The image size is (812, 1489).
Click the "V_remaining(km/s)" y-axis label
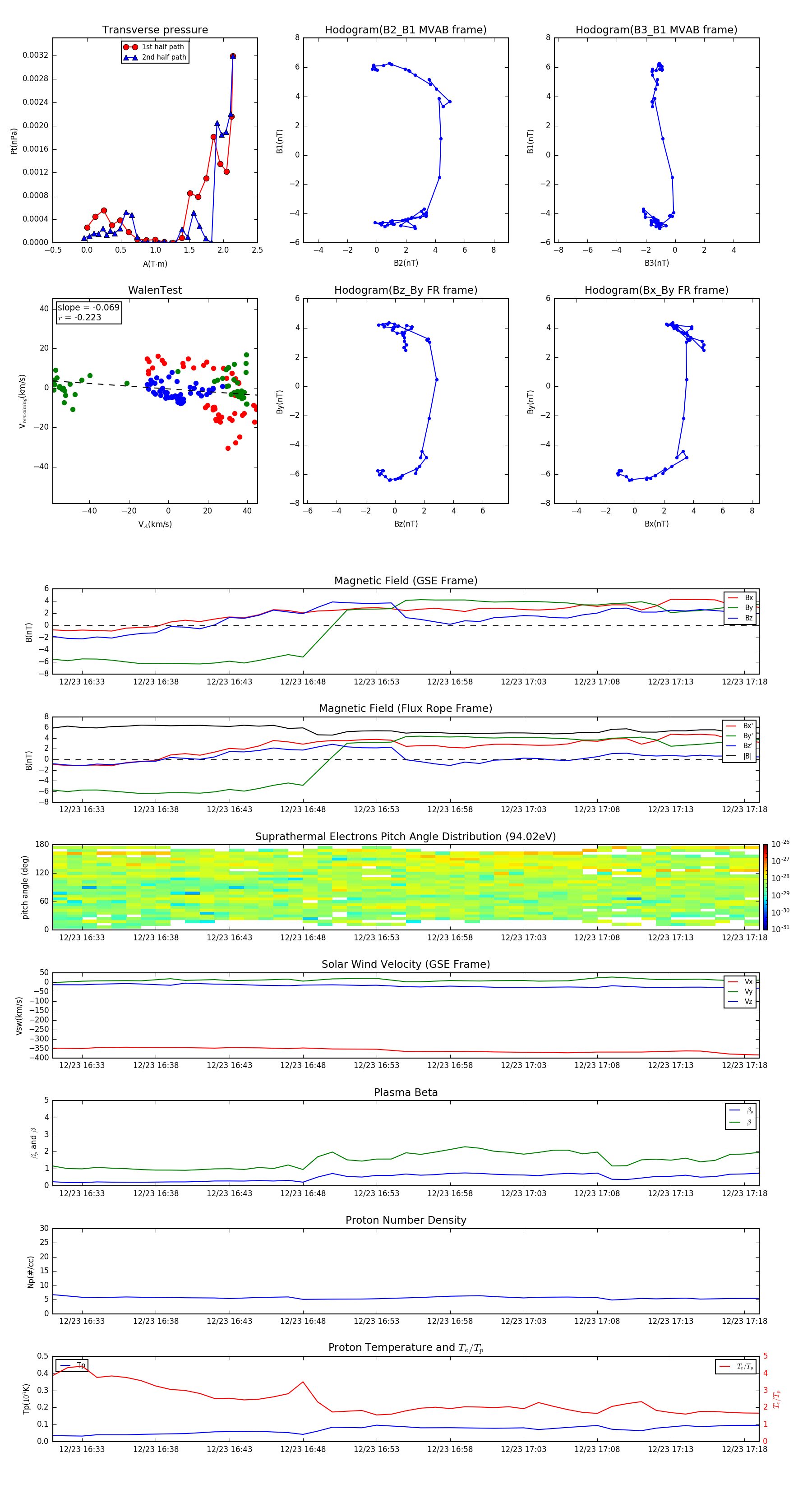[x=22, y=401]
